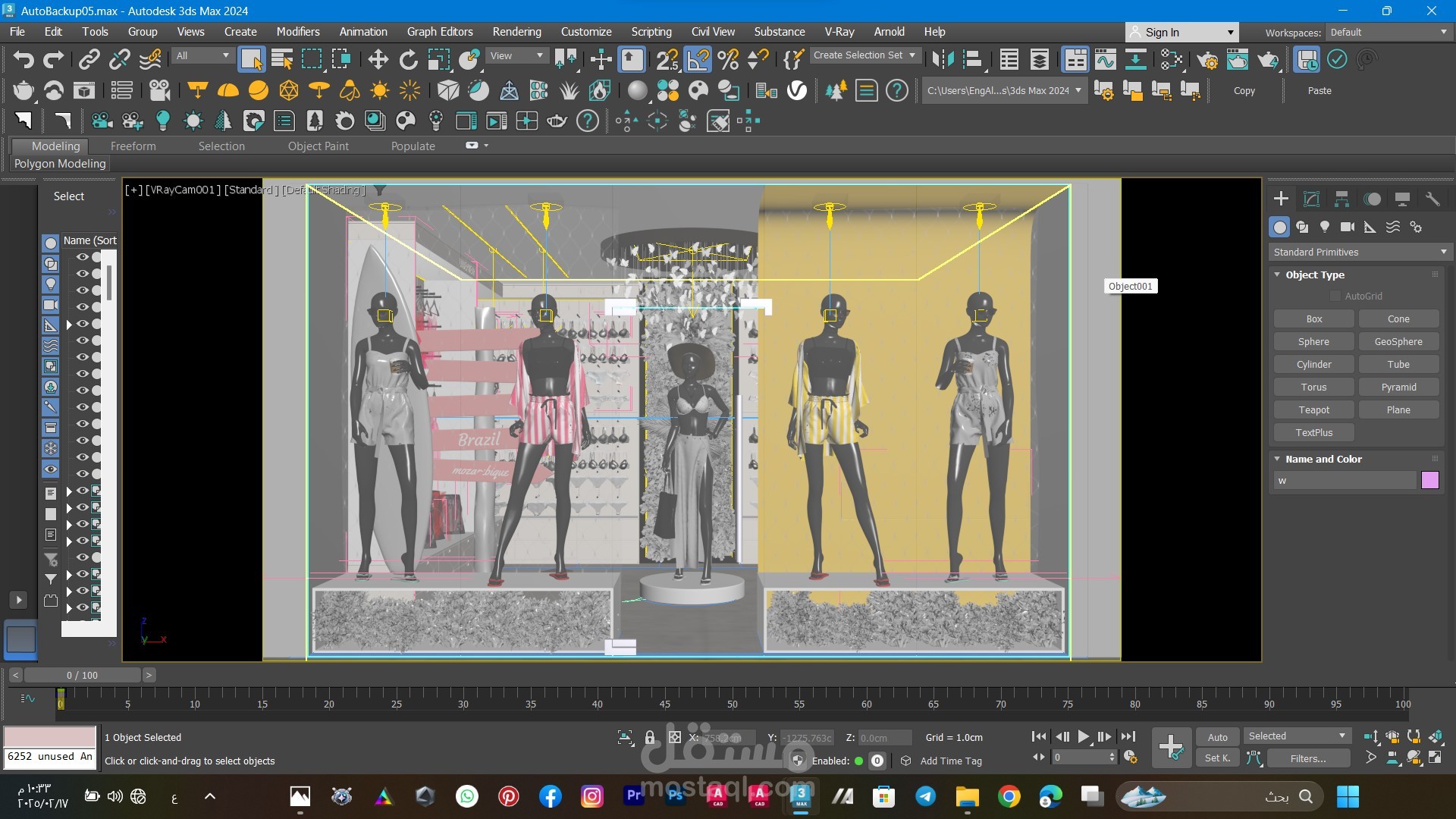Open the Standard Primitives dropdown

pos(1360,252)
